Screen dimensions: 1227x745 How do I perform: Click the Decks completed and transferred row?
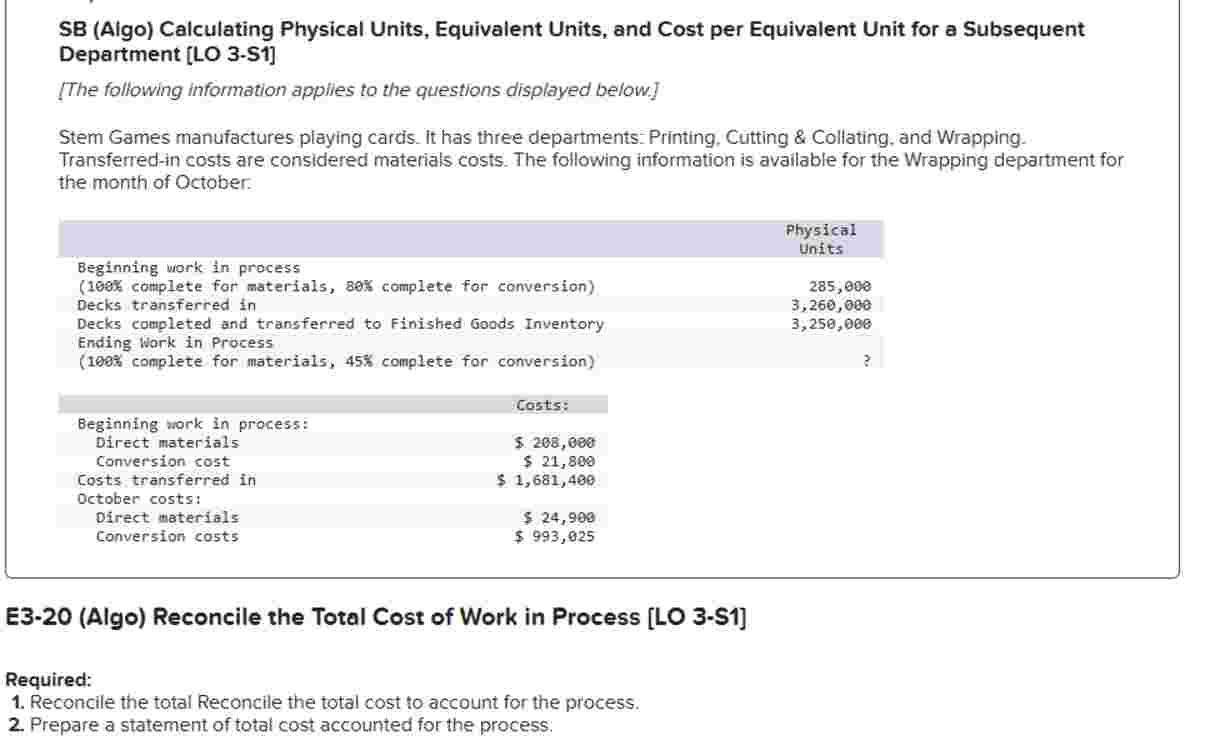tap(280, 323)
